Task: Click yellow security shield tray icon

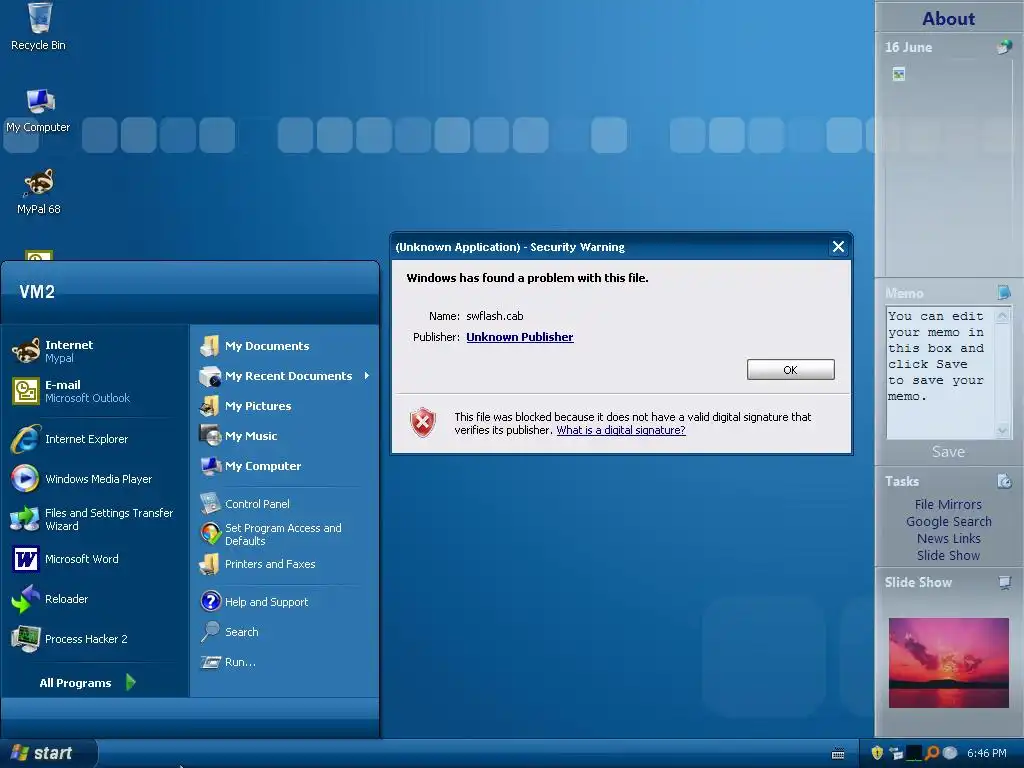Action: point(877,753)
